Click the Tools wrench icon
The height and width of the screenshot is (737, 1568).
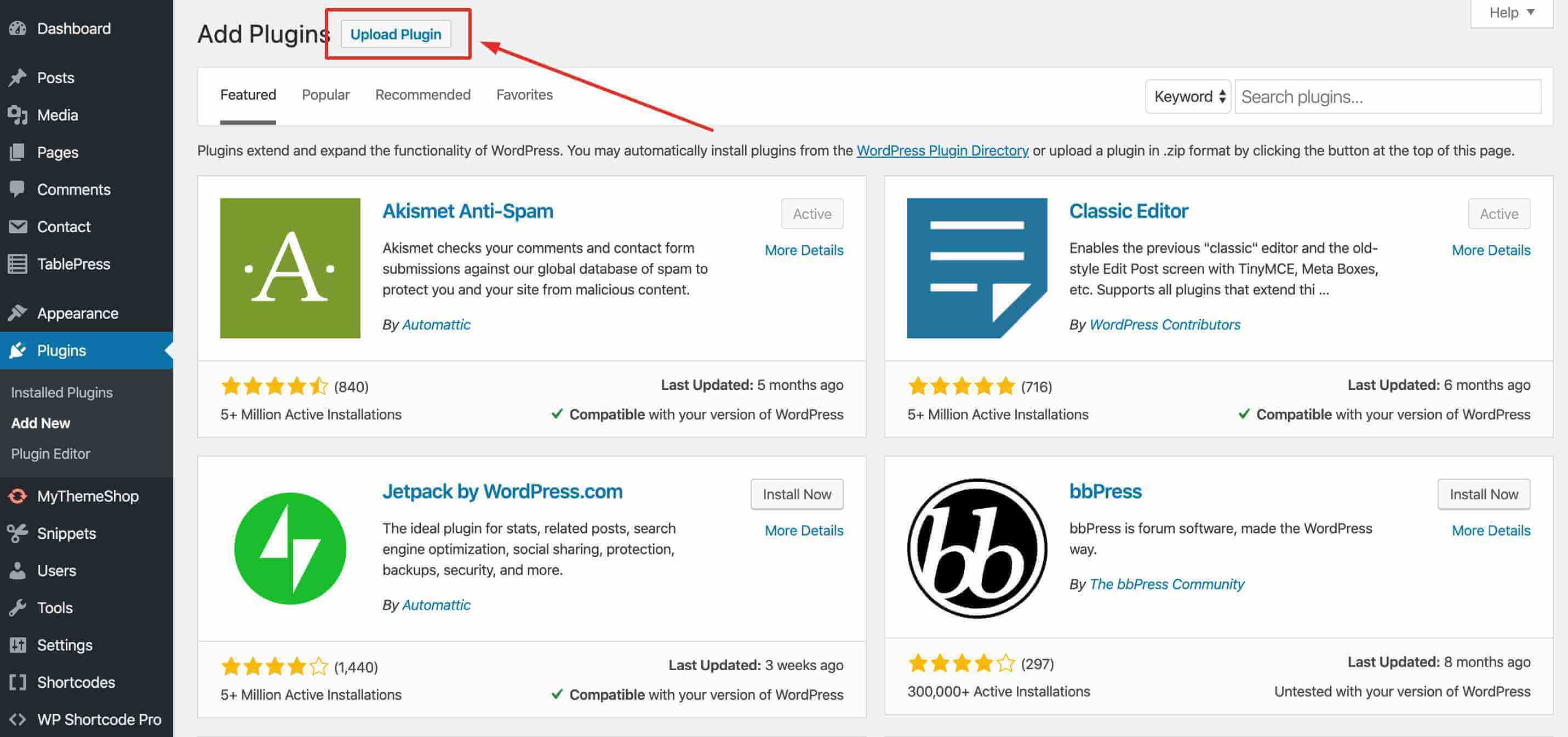pos(18,607)
